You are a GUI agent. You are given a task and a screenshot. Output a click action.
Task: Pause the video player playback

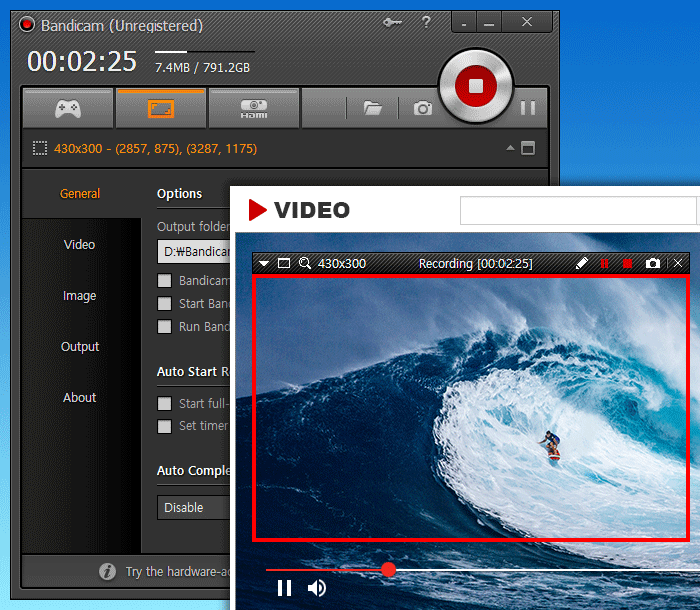tap(284, 588)
